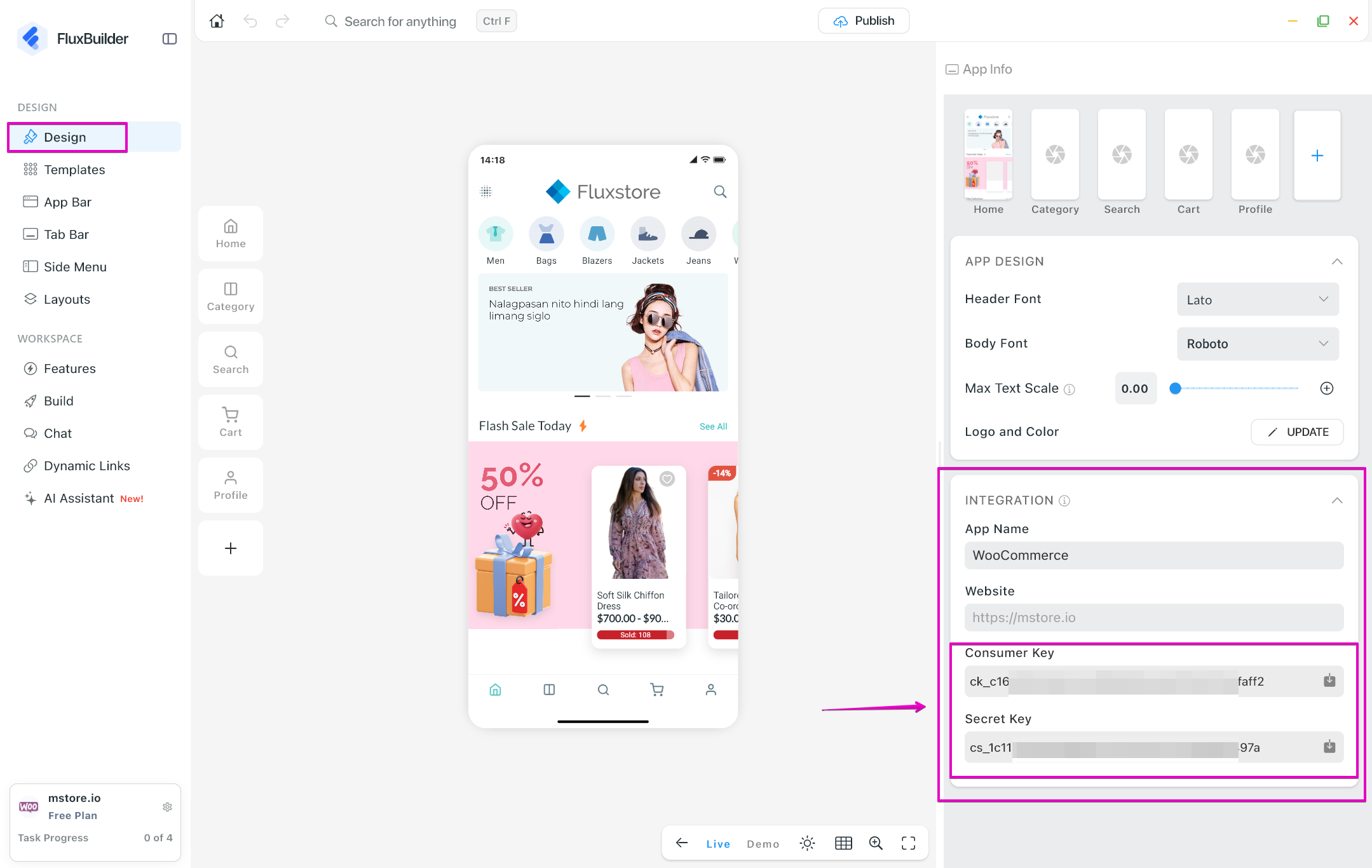
Task: Click the Max Text Scale value box
Action: [x=1135, y=388]
